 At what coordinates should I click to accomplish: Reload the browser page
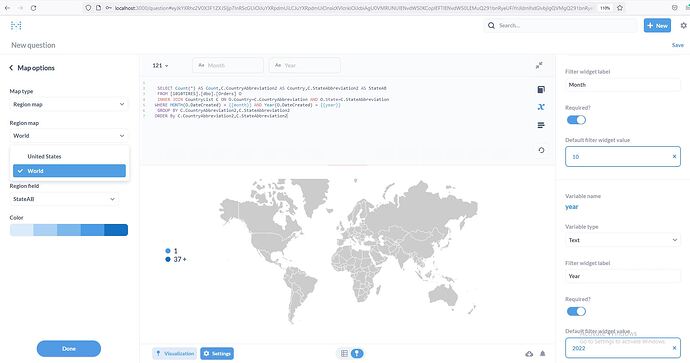tap(33, 8)
